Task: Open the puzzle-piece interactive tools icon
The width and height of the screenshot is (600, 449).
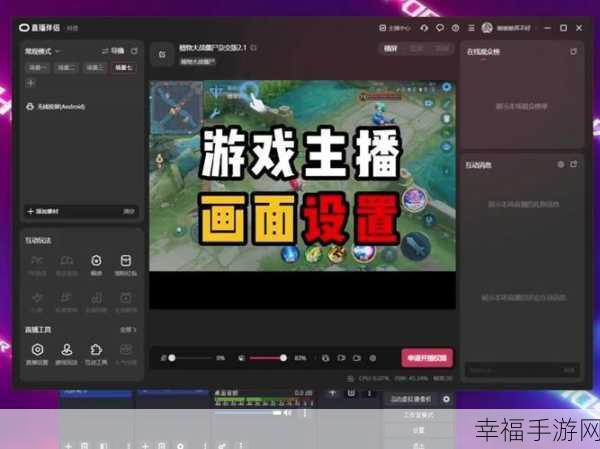Action: 96,354
